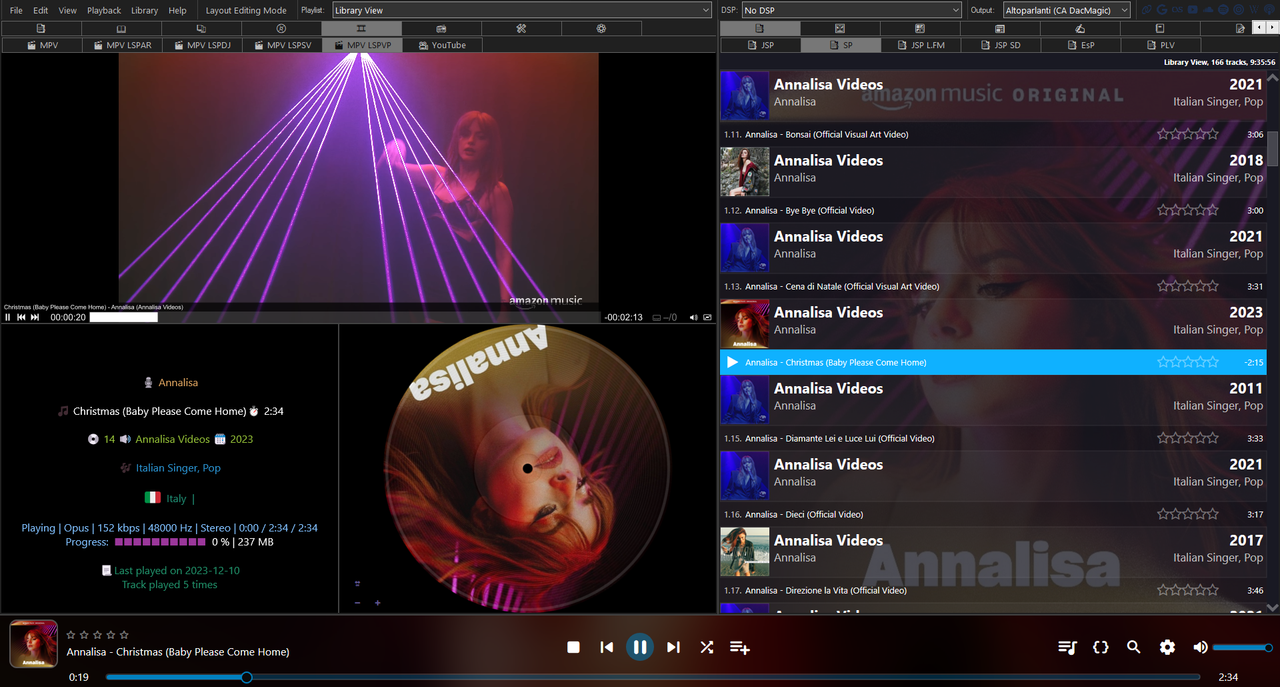Click the note-with-pencil icon tab in right panel
This screenshot has width=1280, height=687.
point(1240,28)
